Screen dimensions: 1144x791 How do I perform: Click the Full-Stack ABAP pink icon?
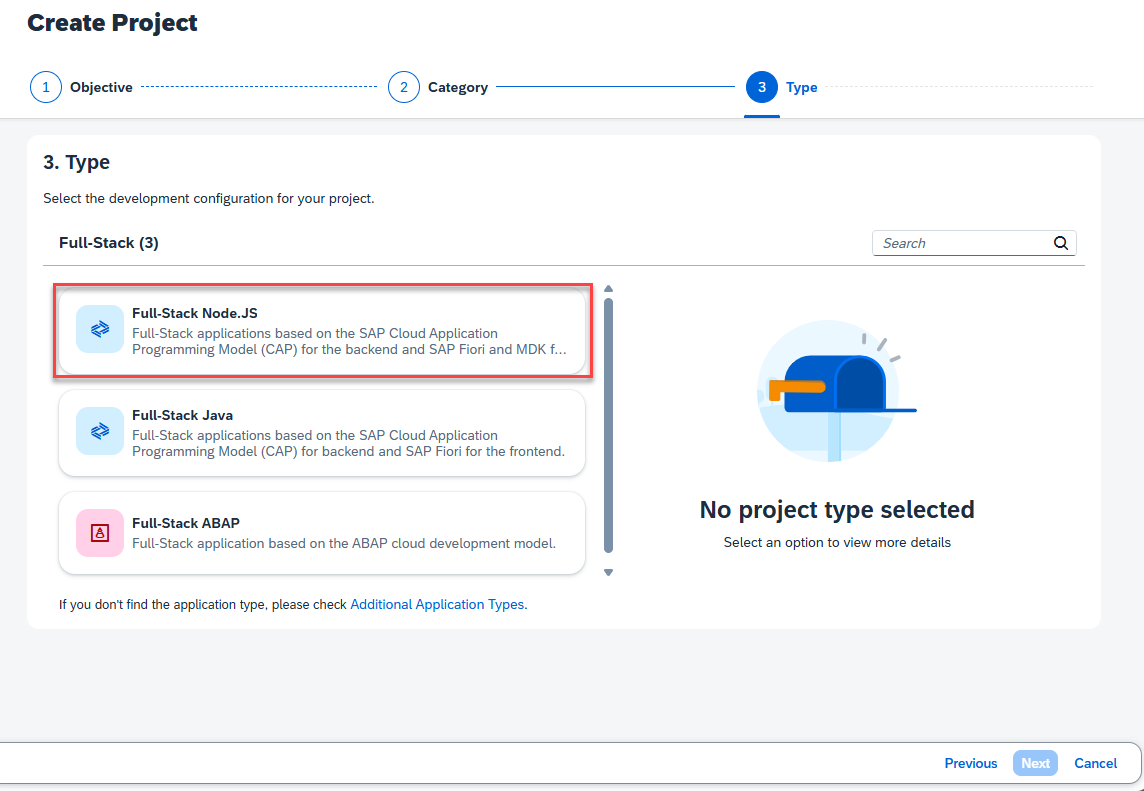click(100, 533)
